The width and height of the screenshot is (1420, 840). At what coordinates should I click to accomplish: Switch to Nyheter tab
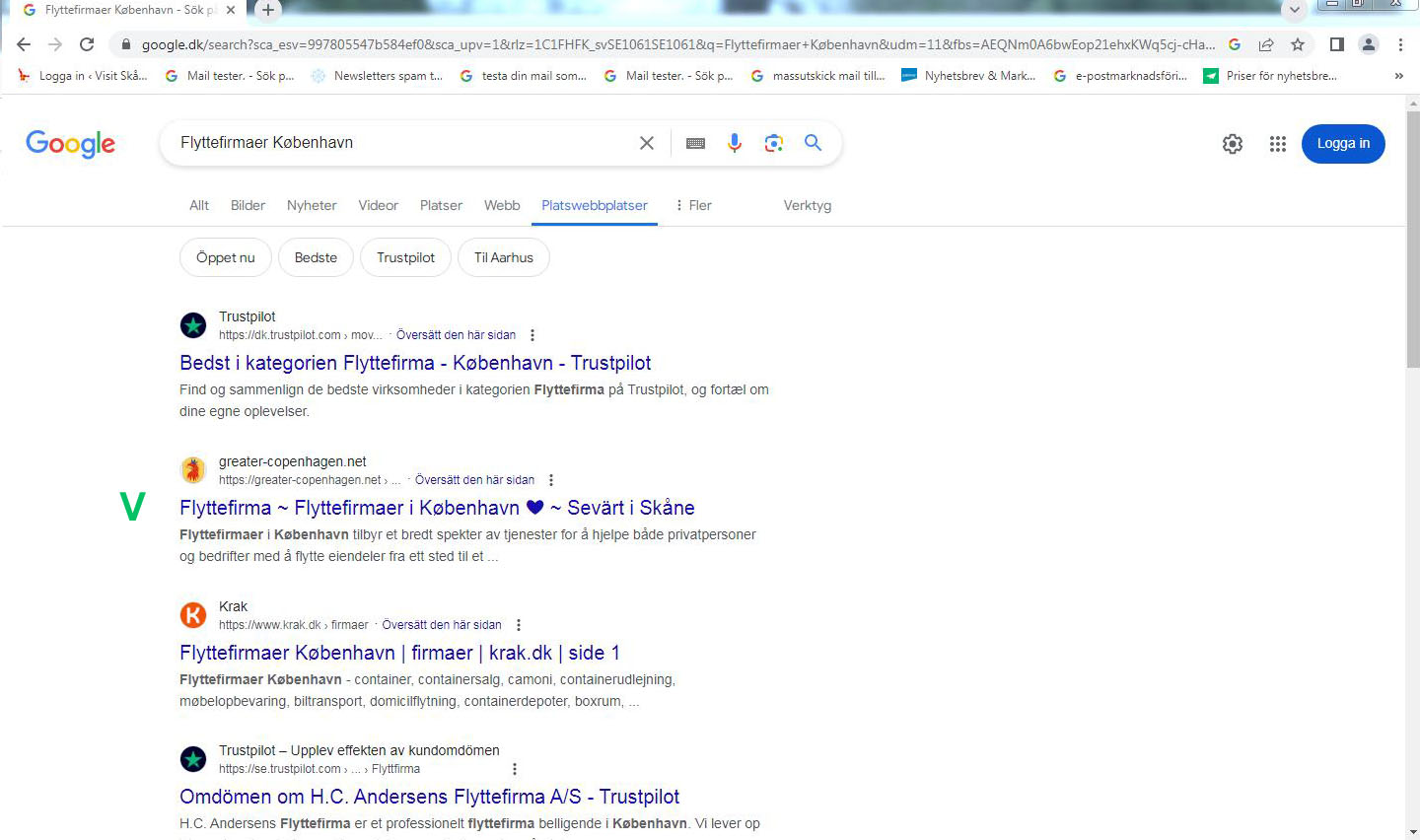[312, 205]
